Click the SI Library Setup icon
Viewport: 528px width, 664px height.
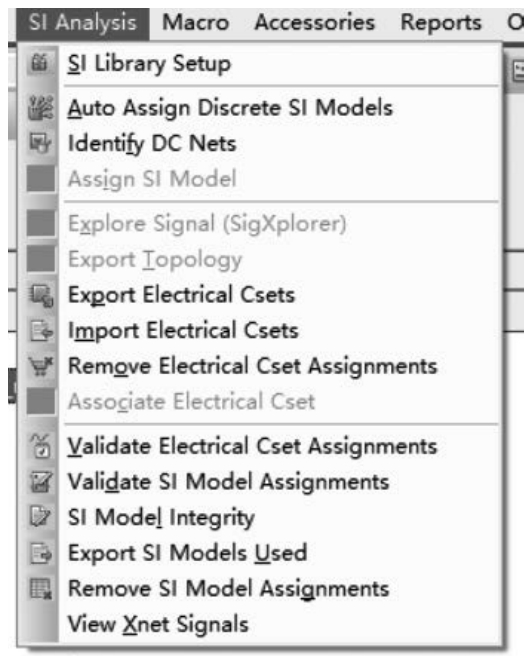(41, 64)
